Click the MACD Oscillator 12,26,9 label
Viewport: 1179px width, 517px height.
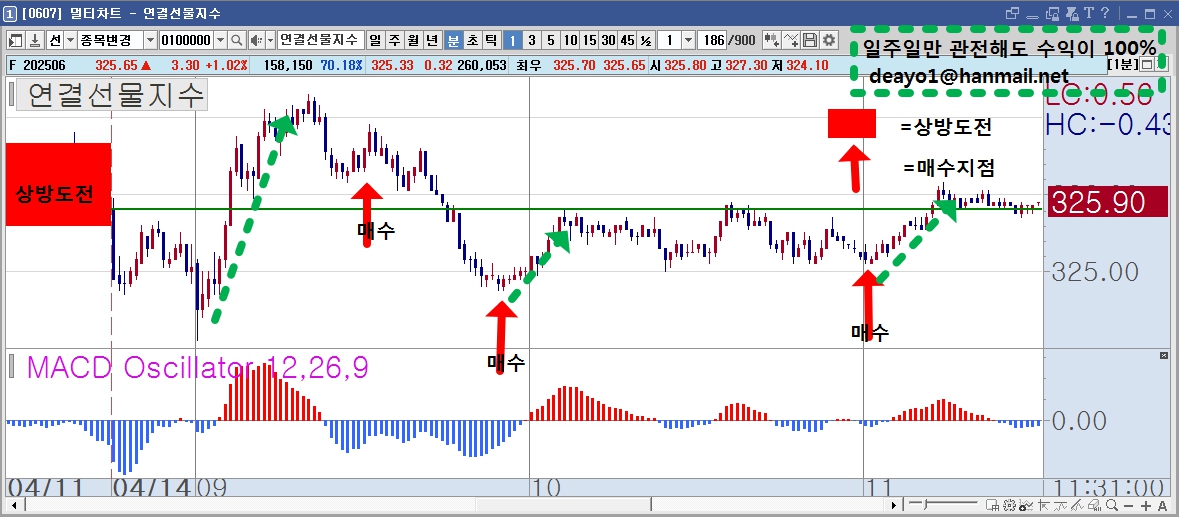(197, 367)
